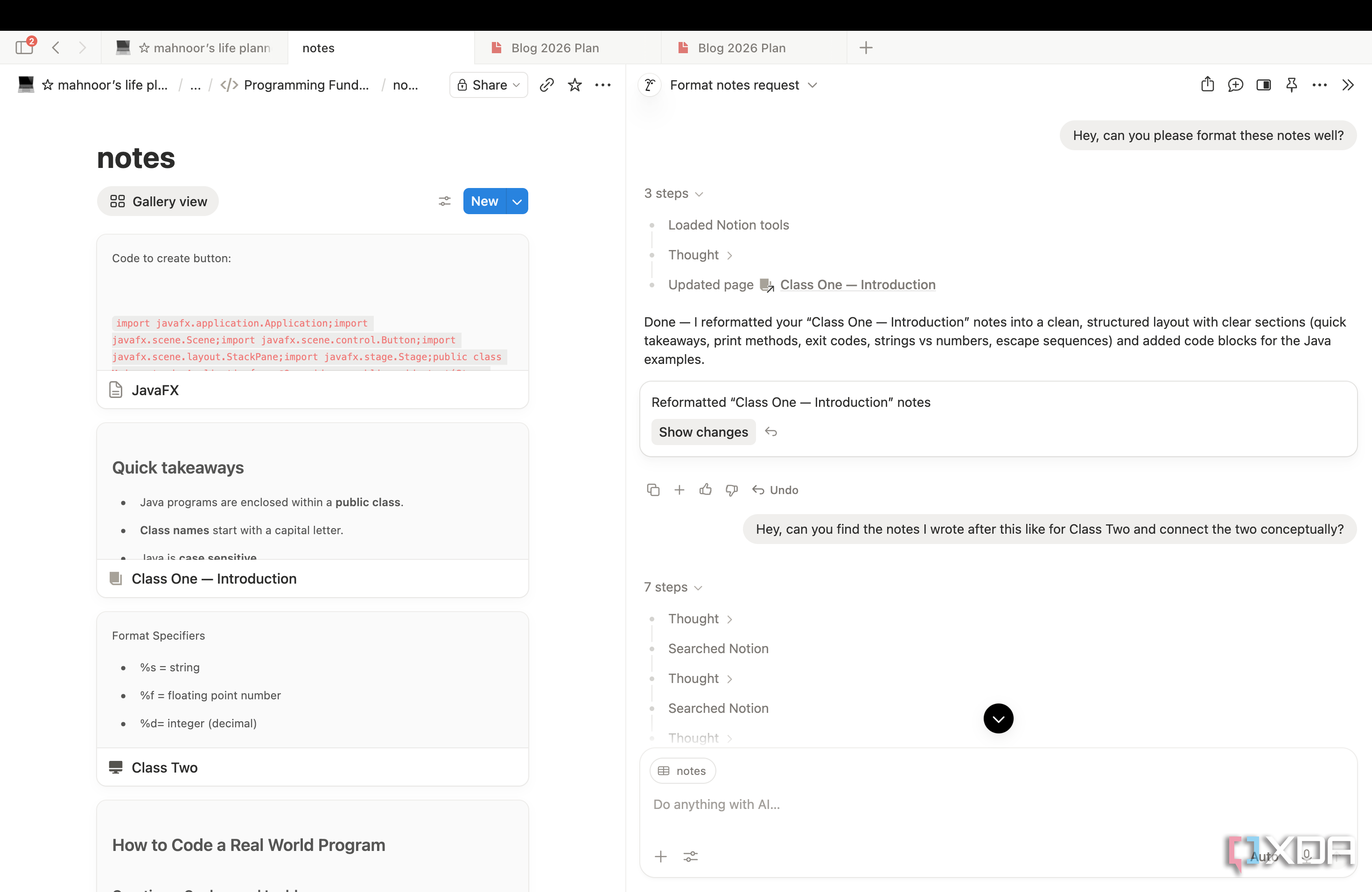1372x892 pixels.
Task: Switch to mahnoor's life planner tab
Action: pos(194,47)
